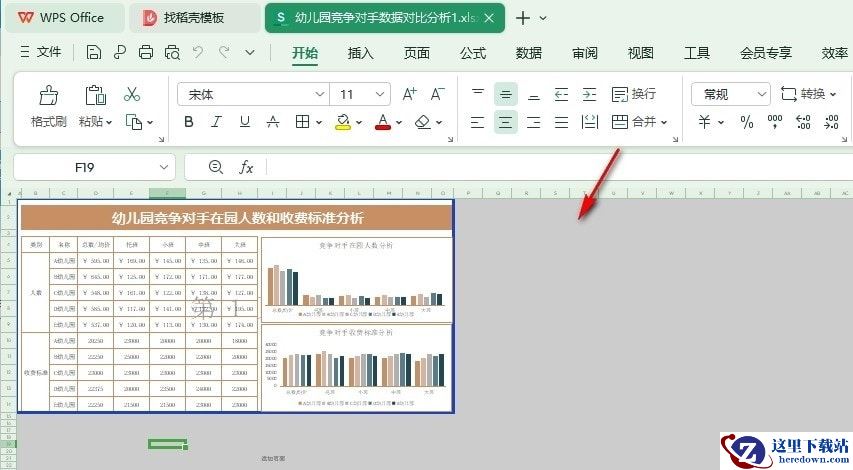Toggle Bold formatting
This screenshot has width=853, height=470.
pos(189,122)
